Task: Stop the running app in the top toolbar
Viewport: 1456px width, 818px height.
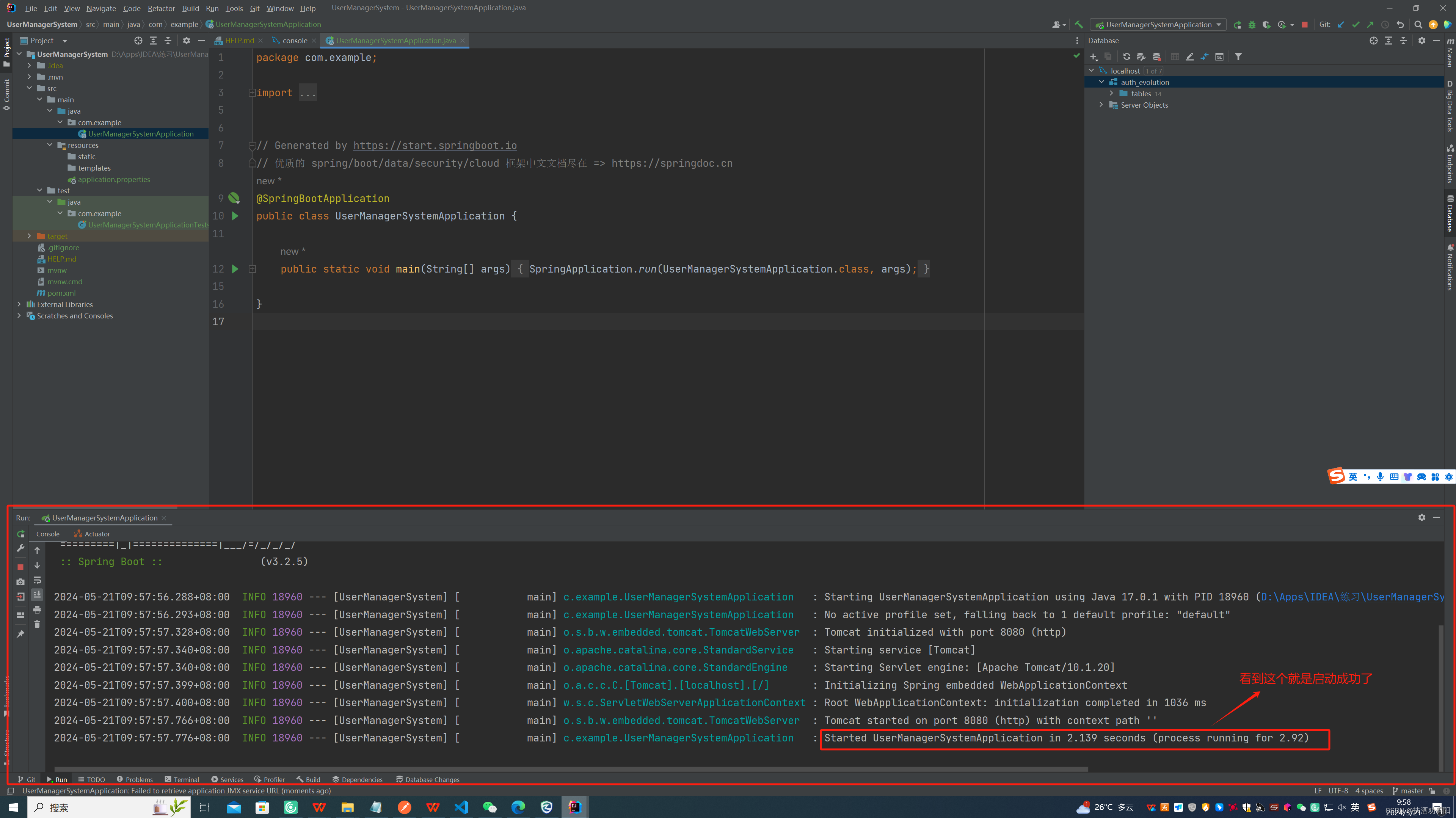Action: 1304,24
